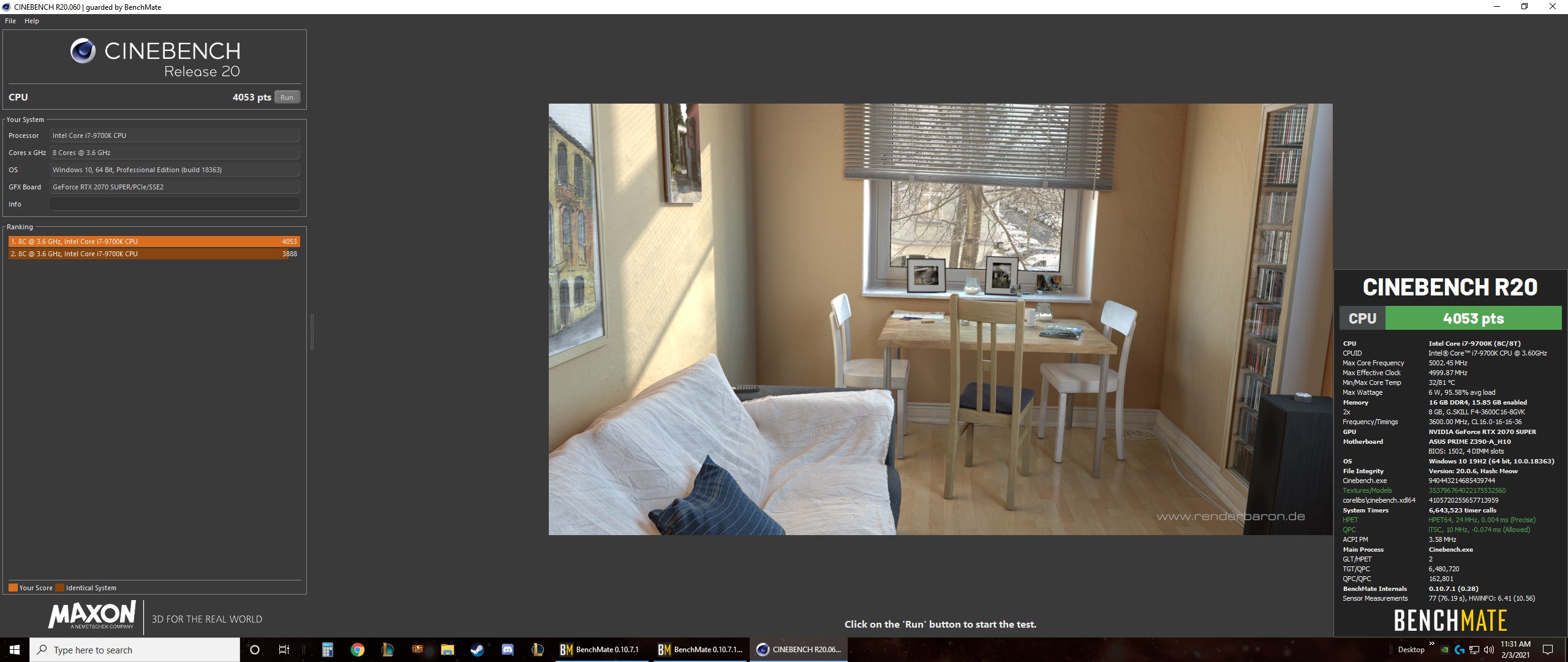Open Steam from the taskbar

478,650
